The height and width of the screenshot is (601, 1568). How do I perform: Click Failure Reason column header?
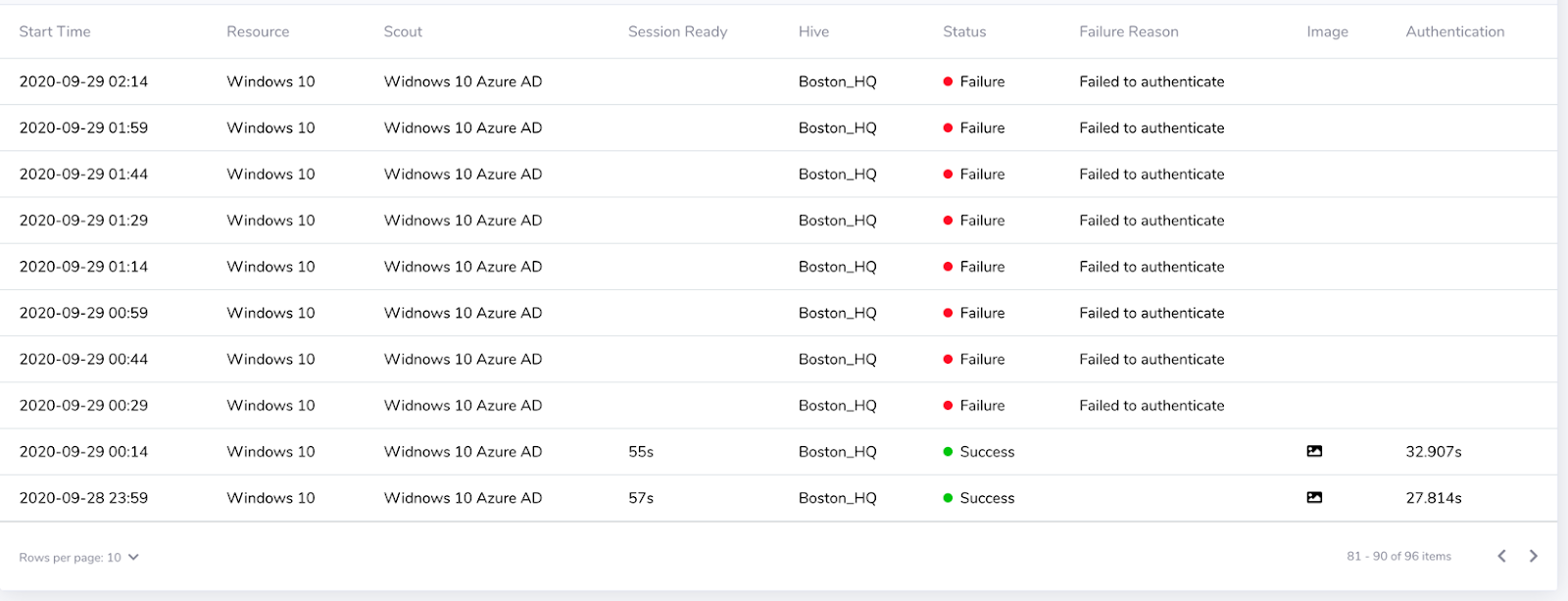[1128, 31]
